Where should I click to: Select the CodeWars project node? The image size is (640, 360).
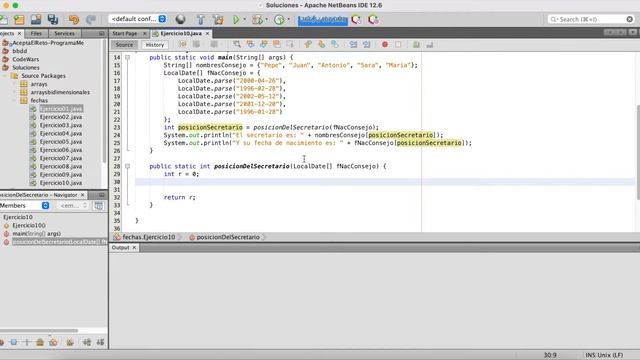25,59
